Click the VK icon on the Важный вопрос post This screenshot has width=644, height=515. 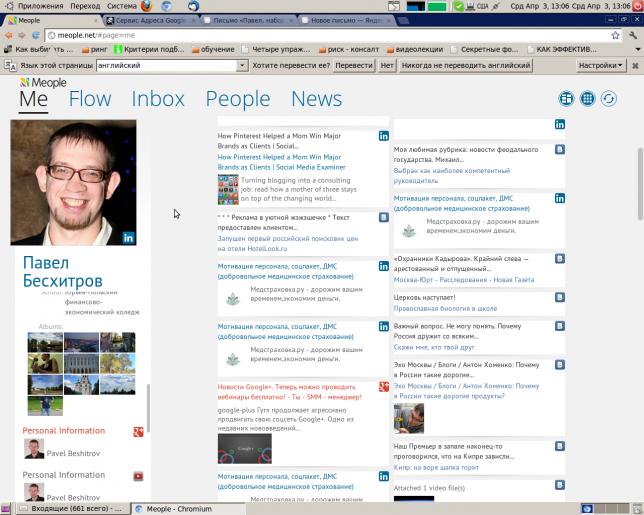tap(560, 326)
